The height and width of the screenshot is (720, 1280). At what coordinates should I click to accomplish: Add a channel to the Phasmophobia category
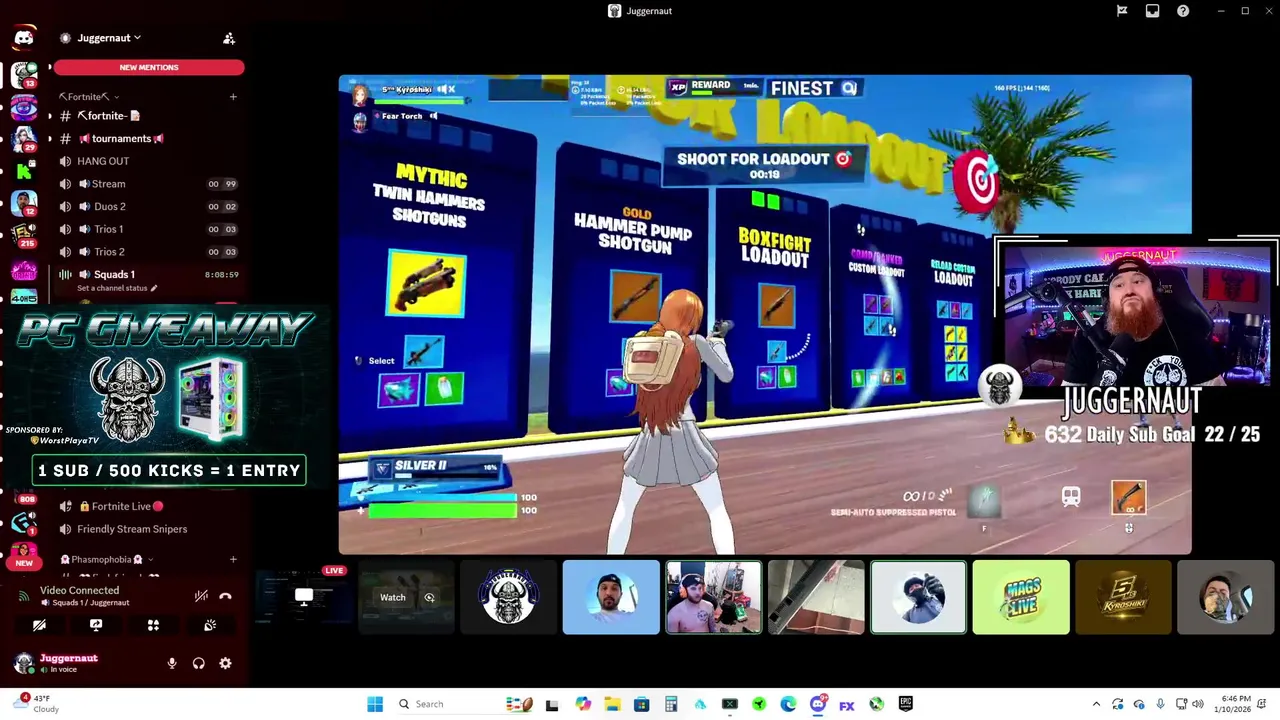click(x=233, y=559)
